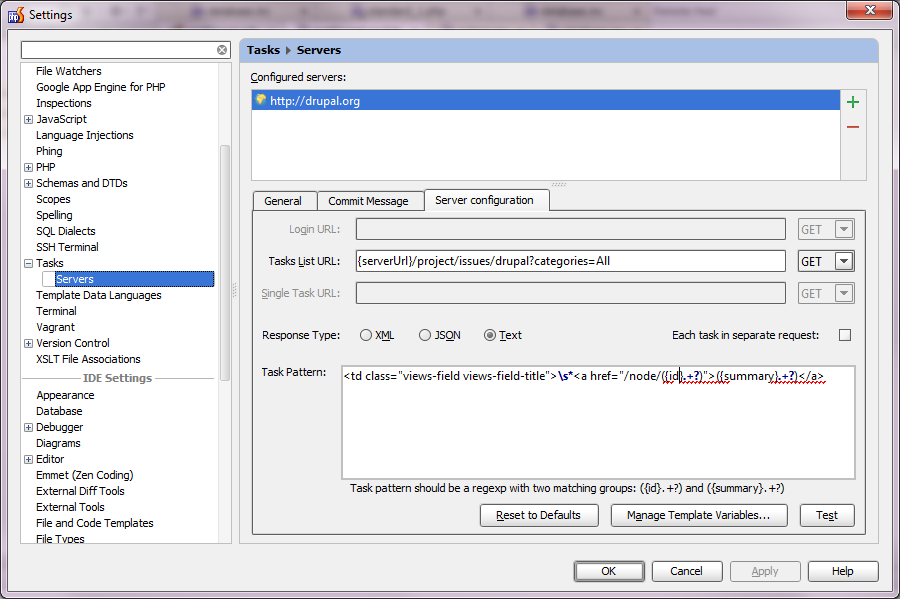Open Terminal settings
The height and width of the screenshot is (599, 900).
56,312
